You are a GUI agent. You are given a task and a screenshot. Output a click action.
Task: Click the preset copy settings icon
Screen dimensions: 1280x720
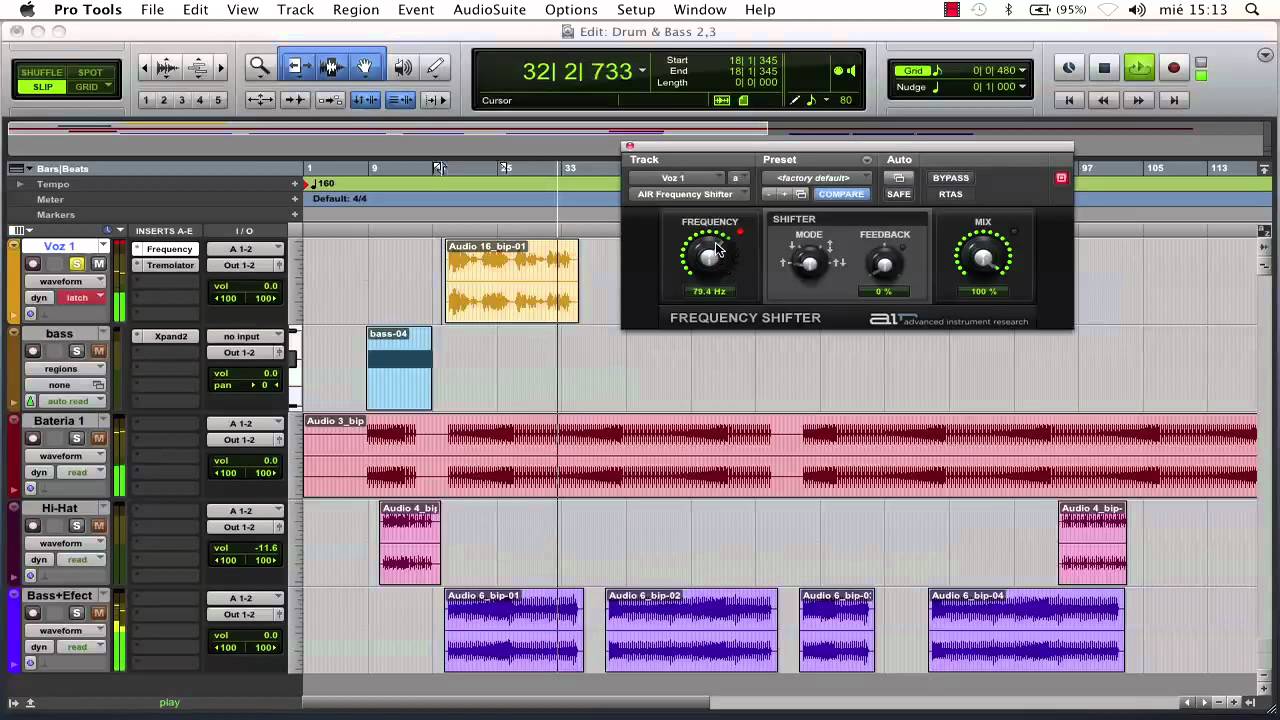801,194
